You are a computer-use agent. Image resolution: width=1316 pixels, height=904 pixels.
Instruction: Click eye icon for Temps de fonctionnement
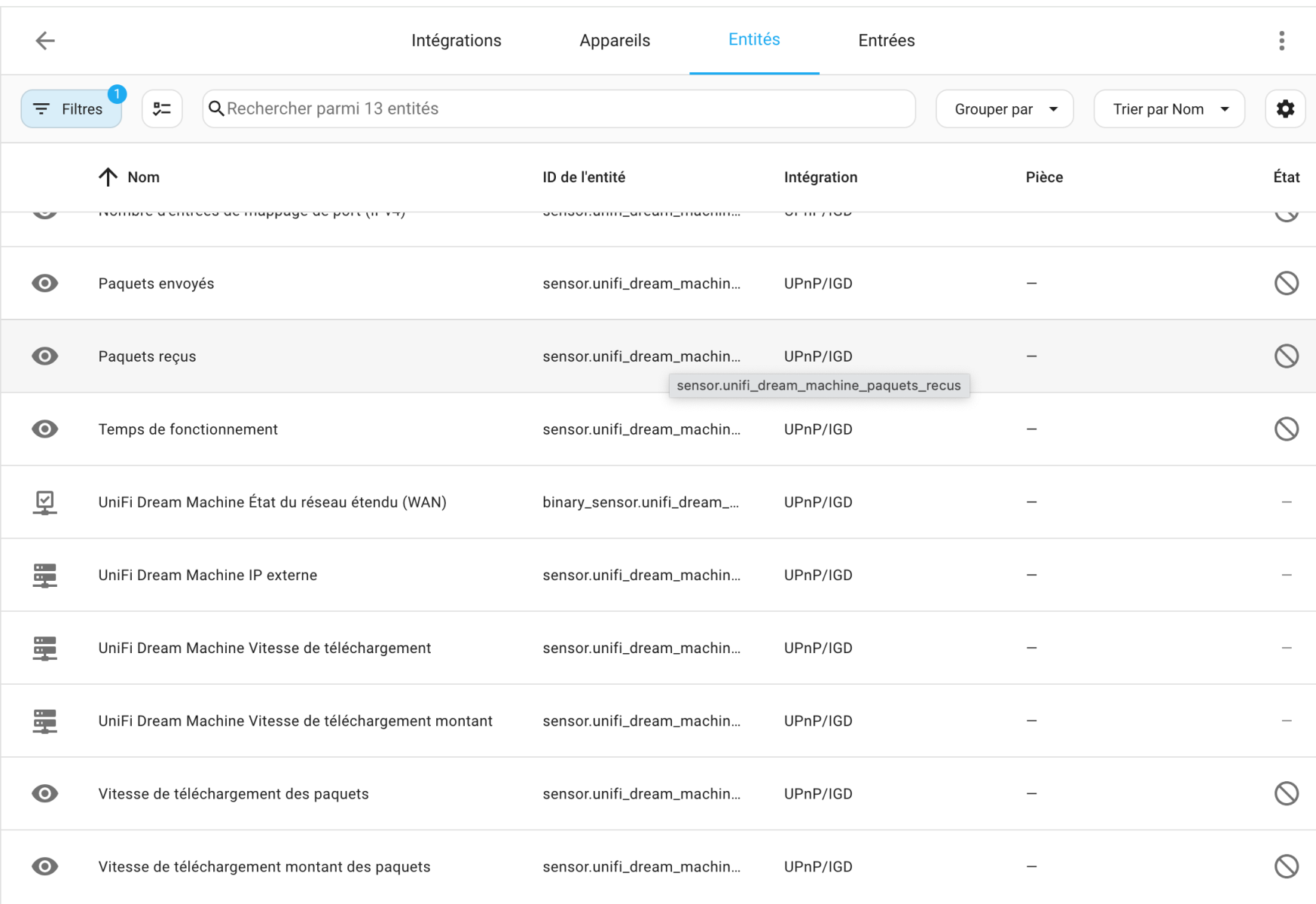click(x=45, y=429)
